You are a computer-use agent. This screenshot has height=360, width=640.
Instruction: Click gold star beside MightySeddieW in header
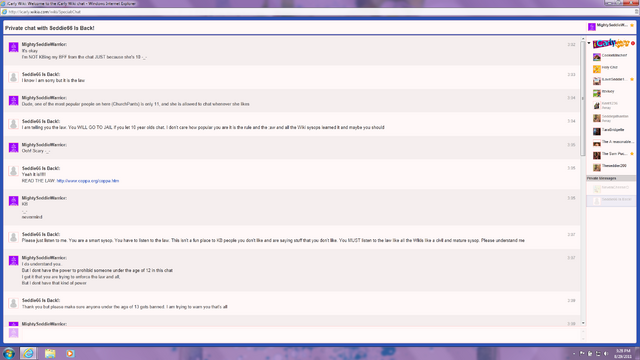point(632,25)
